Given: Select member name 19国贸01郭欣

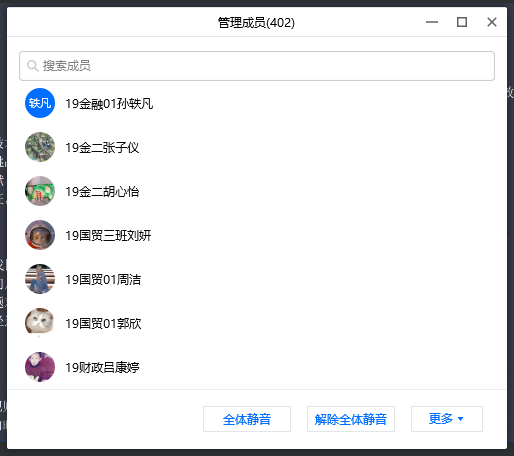Looking at the screenshot, I should (x=103, y=324).
